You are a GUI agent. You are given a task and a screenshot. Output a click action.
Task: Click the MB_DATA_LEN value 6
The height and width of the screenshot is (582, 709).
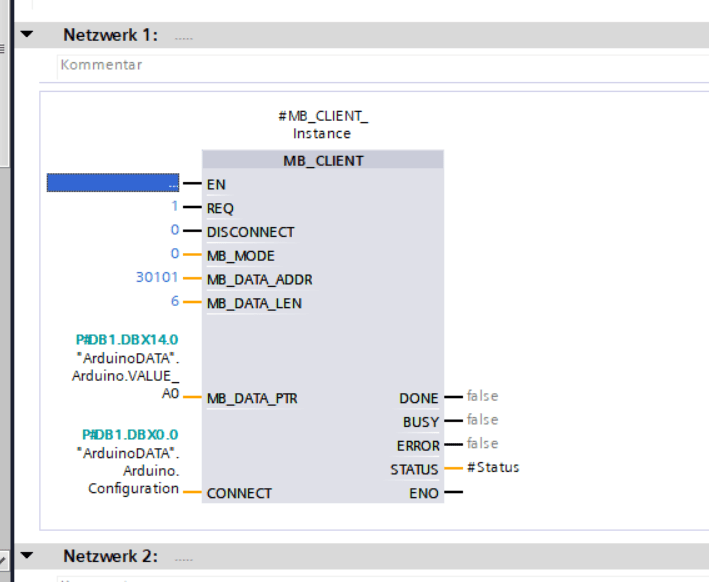[174, 301]
